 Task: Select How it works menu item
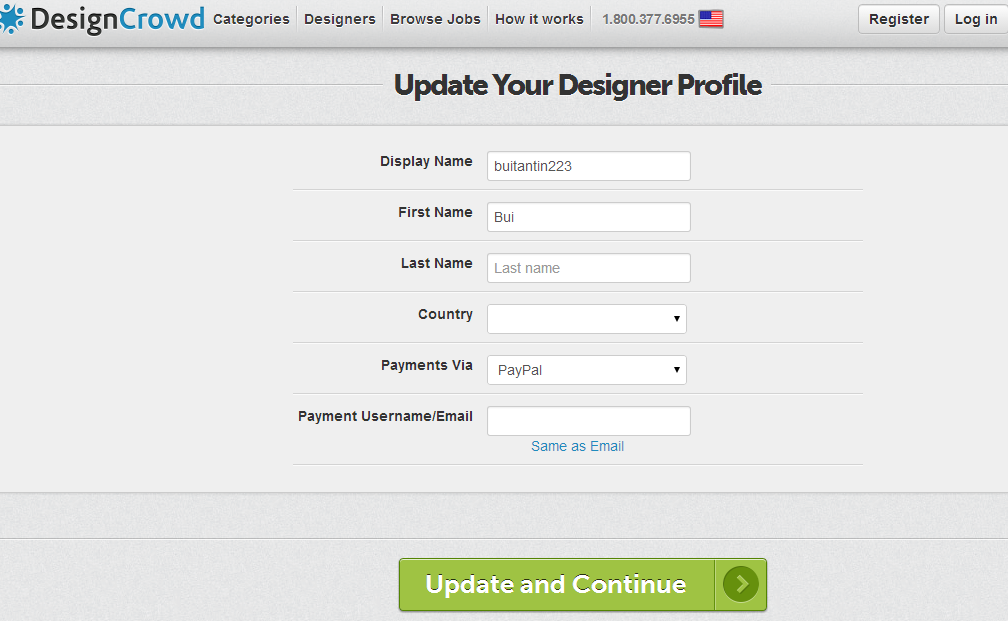(x=539, y=19)
